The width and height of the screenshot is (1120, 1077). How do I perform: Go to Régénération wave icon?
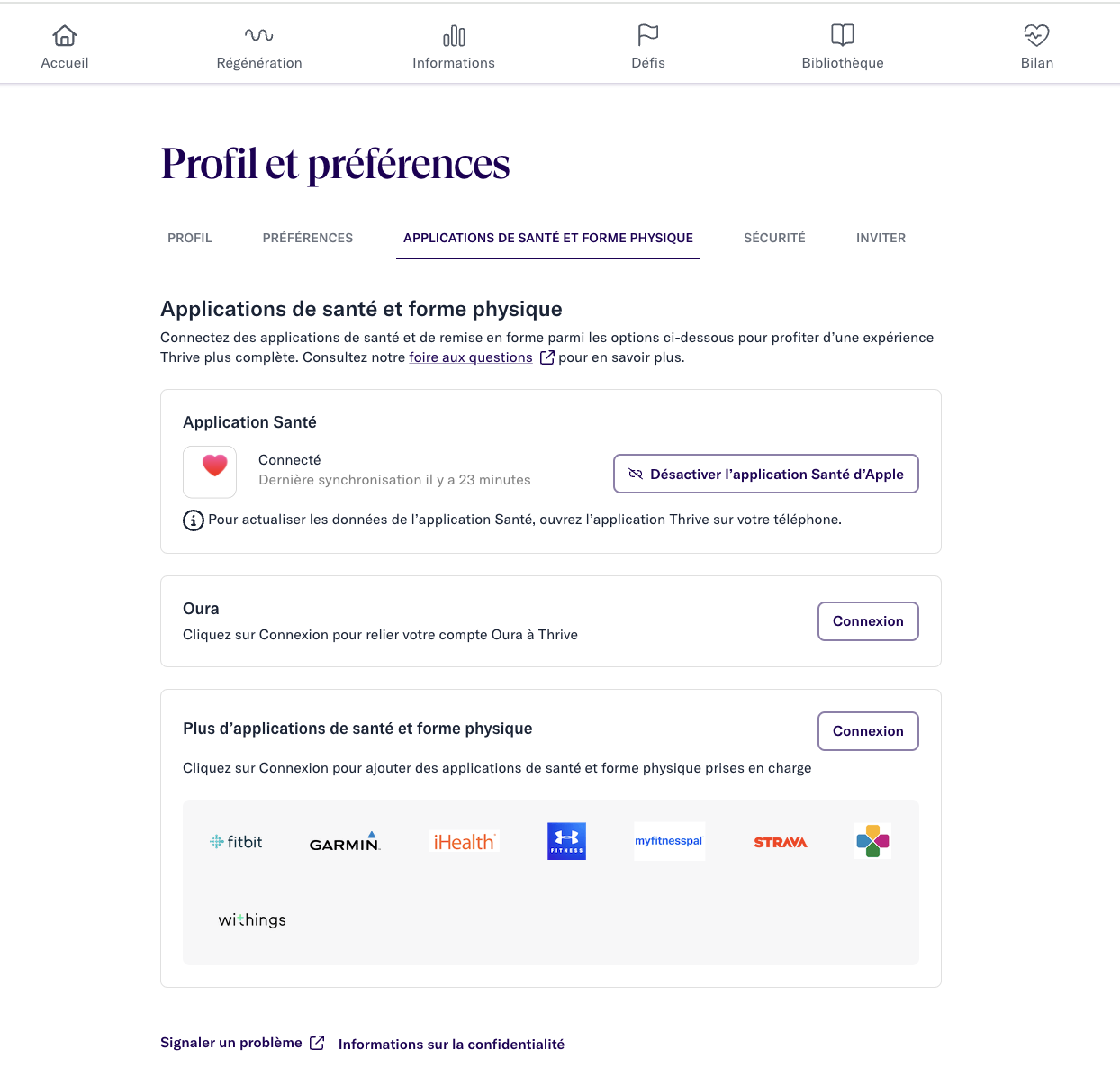pos(259,35)
